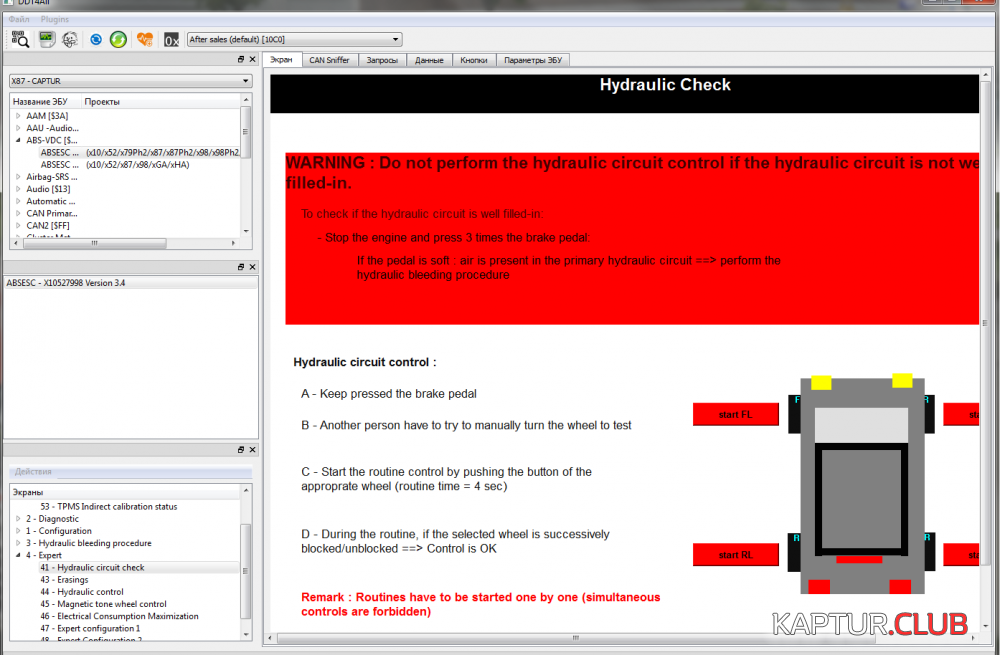Image resolution: width=1000 pixels, height=655 pixels.
Task: Click the orange heart diagnostic icon
Action: click(x=145, y=40)
